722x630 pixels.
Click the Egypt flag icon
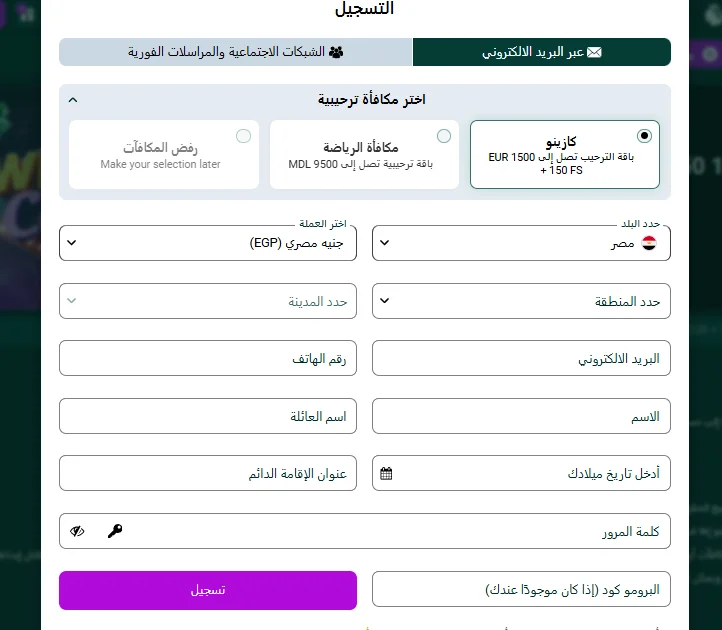[649, 242]
